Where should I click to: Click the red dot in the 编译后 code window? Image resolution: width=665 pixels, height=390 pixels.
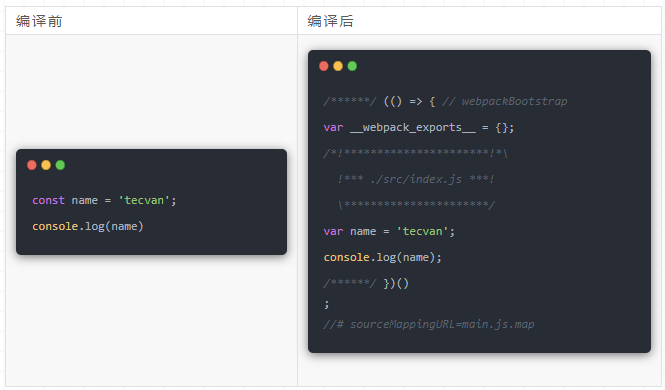(x=324, y=66)
